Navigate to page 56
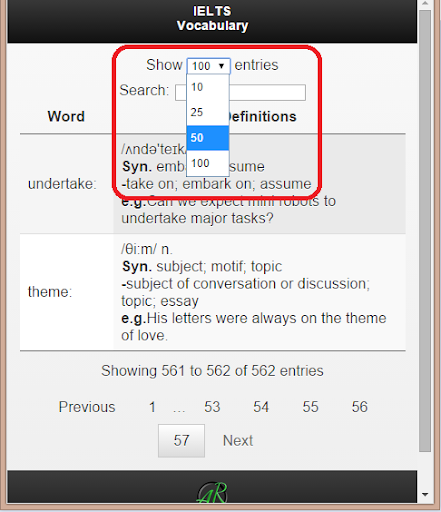Screen dimensions: 441x512 pyautogui.click(x=360, y=407)
